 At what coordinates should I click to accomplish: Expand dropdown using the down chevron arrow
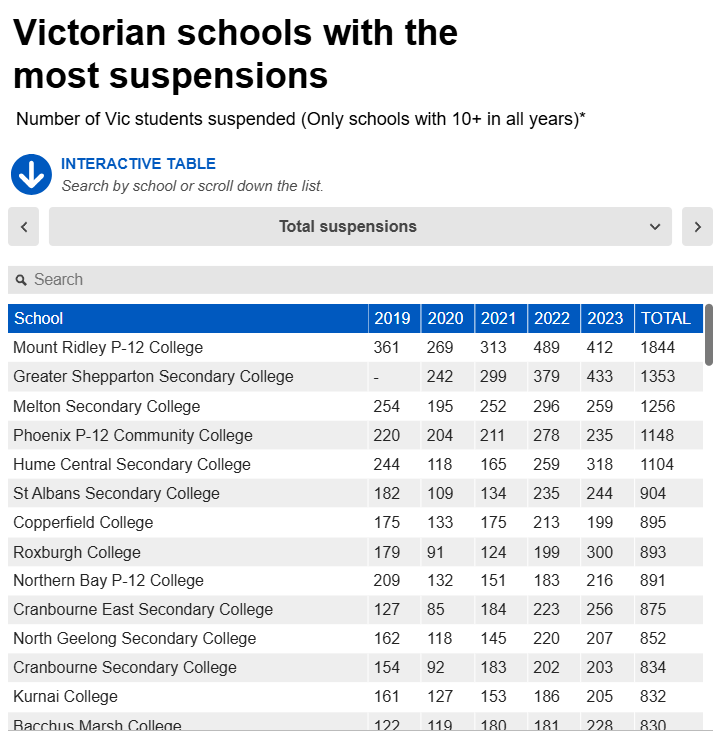pyautogui.click(x=655, y=227)
